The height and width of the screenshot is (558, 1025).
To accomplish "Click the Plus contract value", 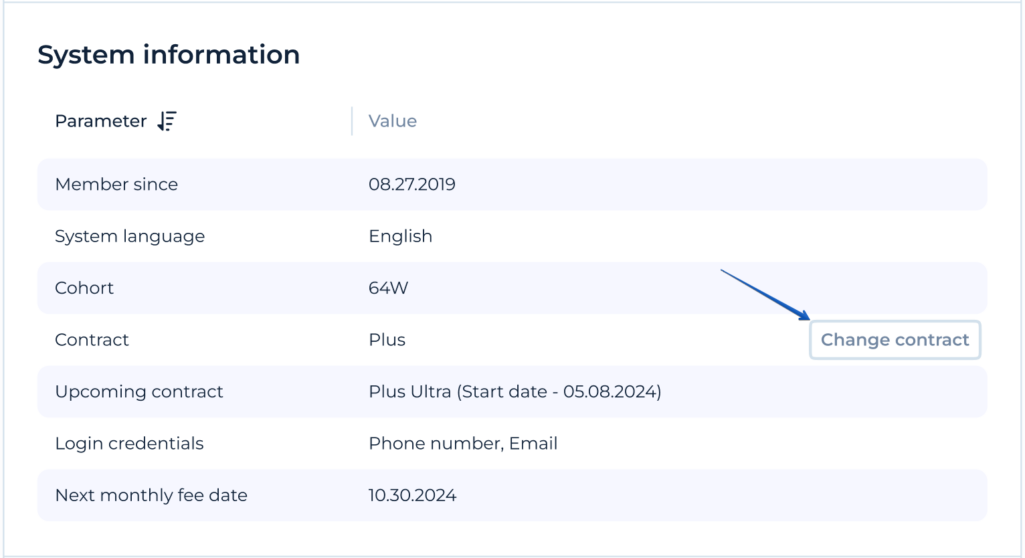I will [386, 340].
